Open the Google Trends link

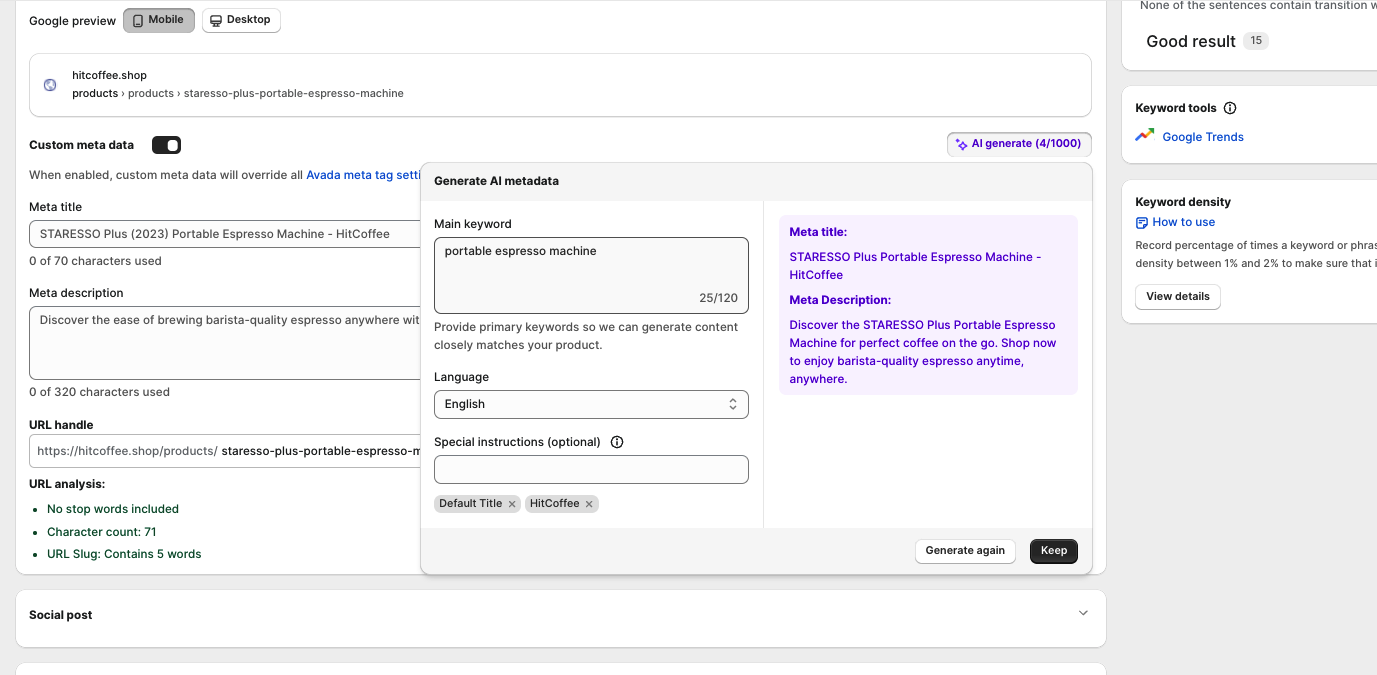[1202, 137]
